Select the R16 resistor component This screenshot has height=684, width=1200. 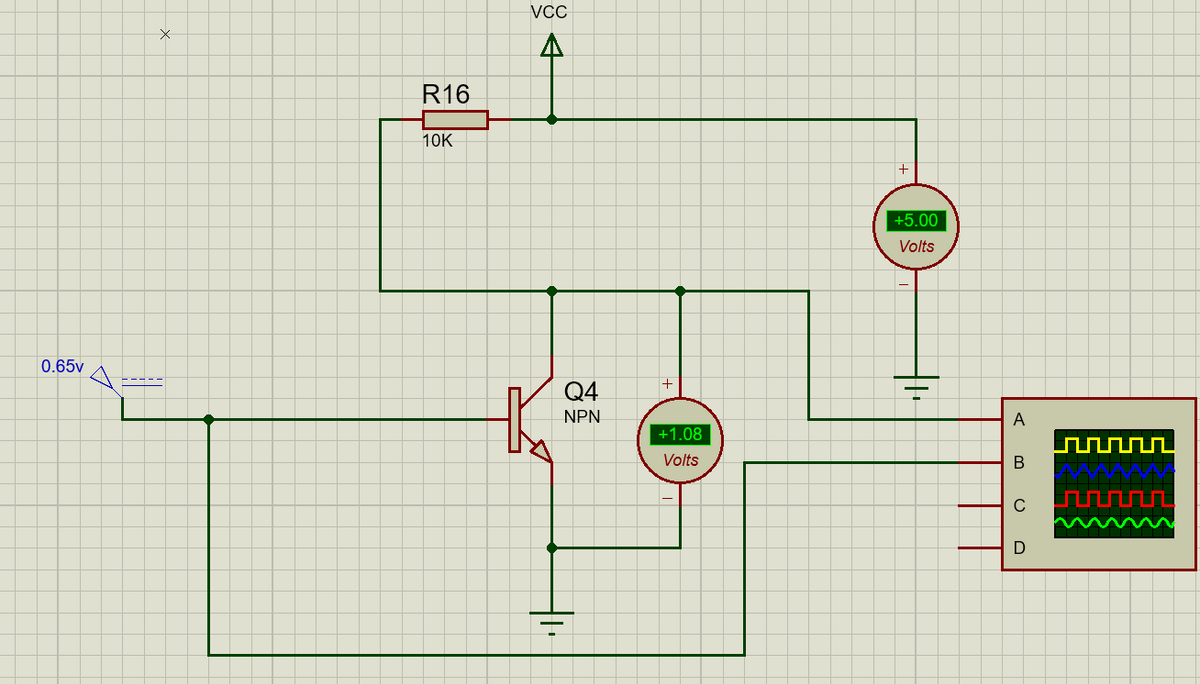coord(456,120)
